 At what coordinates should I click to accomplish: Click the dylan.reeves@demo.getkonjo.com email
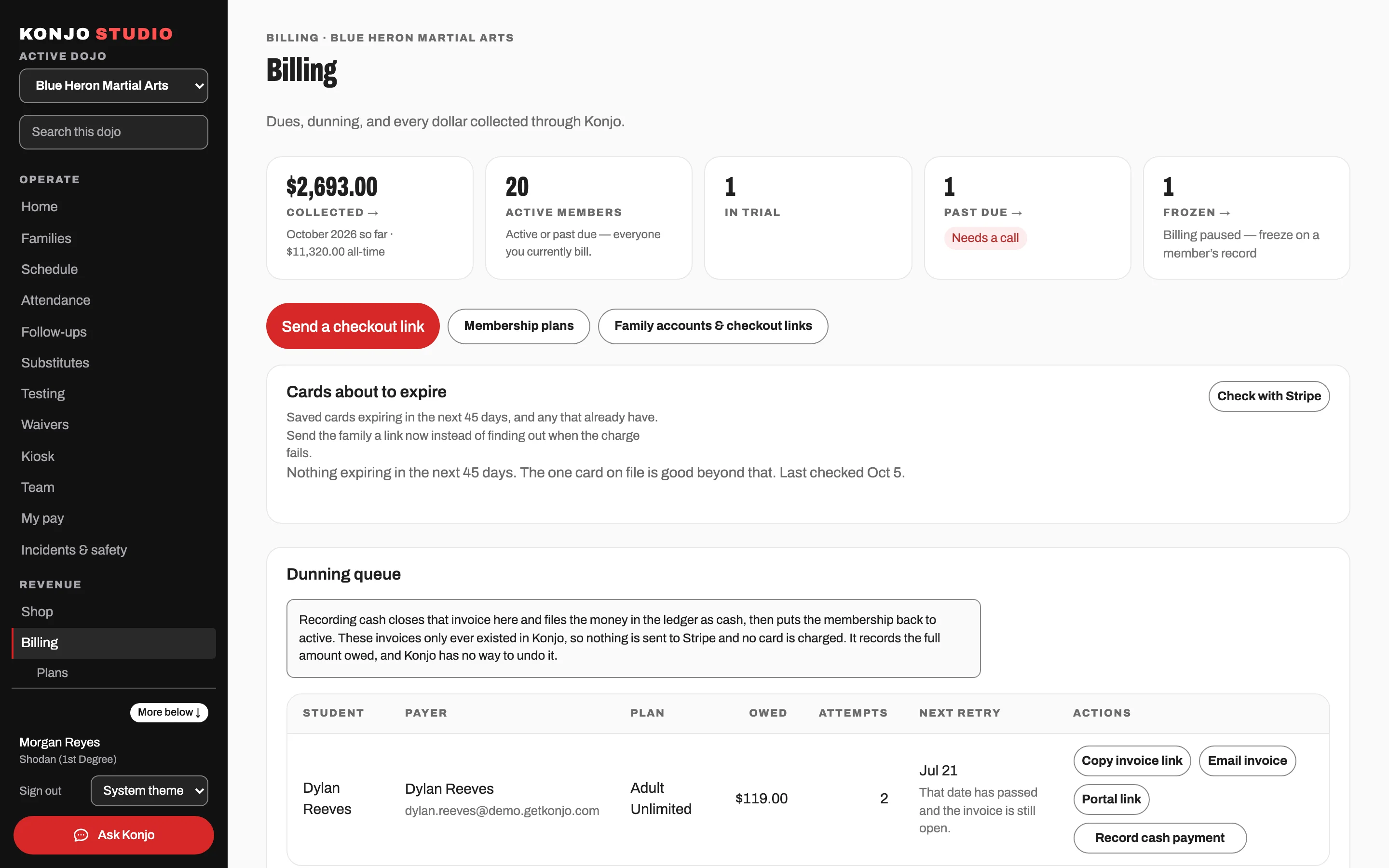[x=502, y=811]
